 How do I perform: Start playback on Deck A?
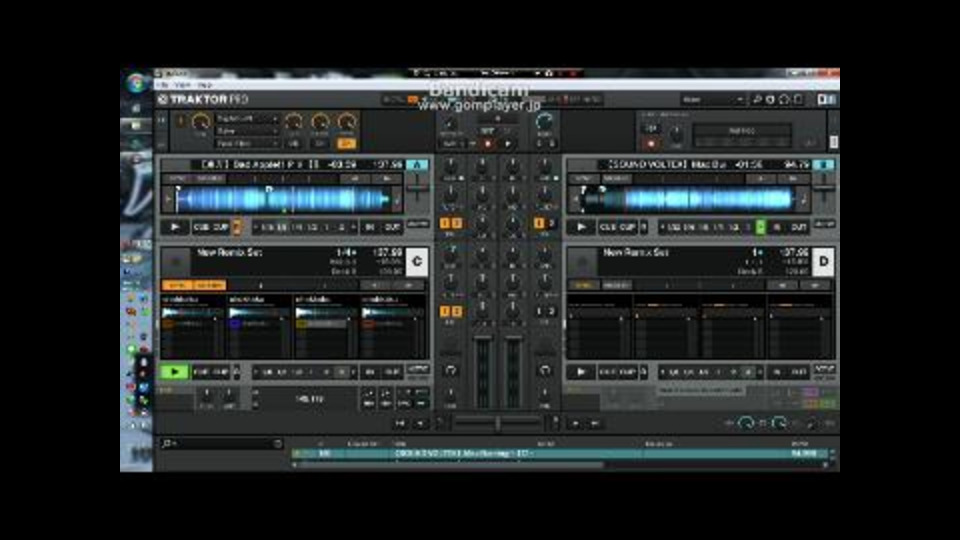(175, 227)
